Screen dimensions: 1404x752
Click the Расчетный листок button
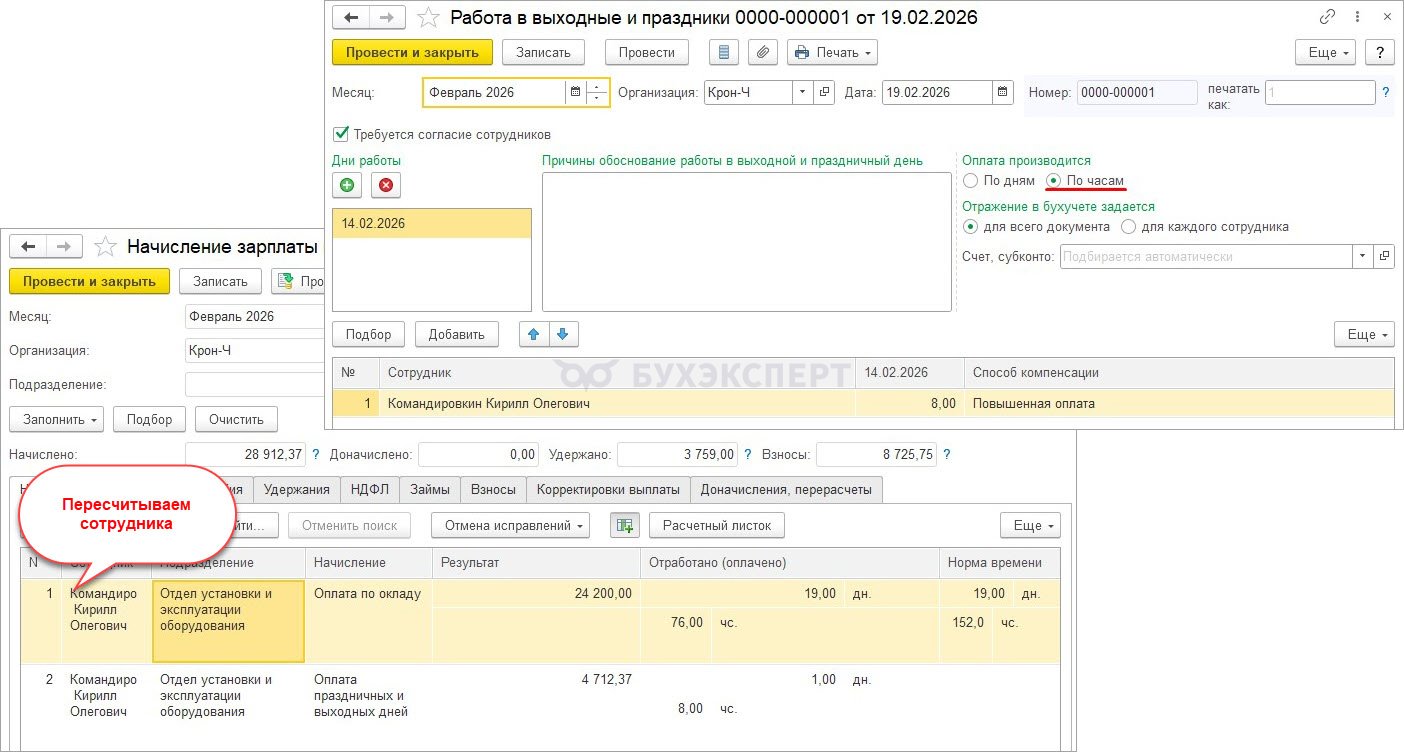(x=716, y=525)
